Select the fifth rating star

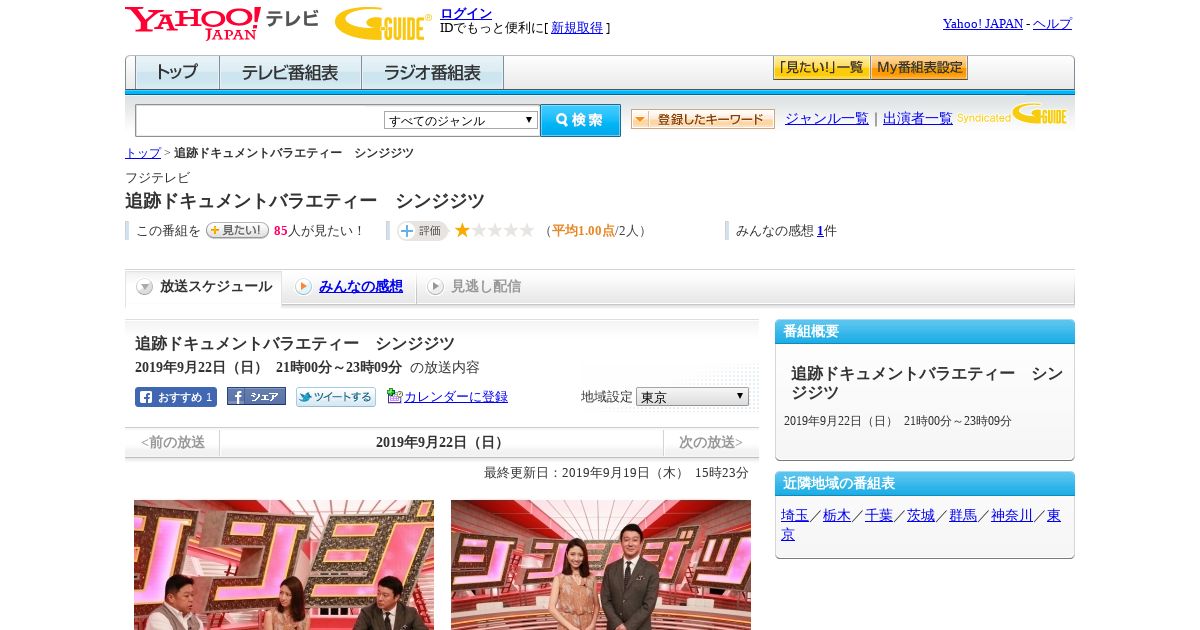527,230
